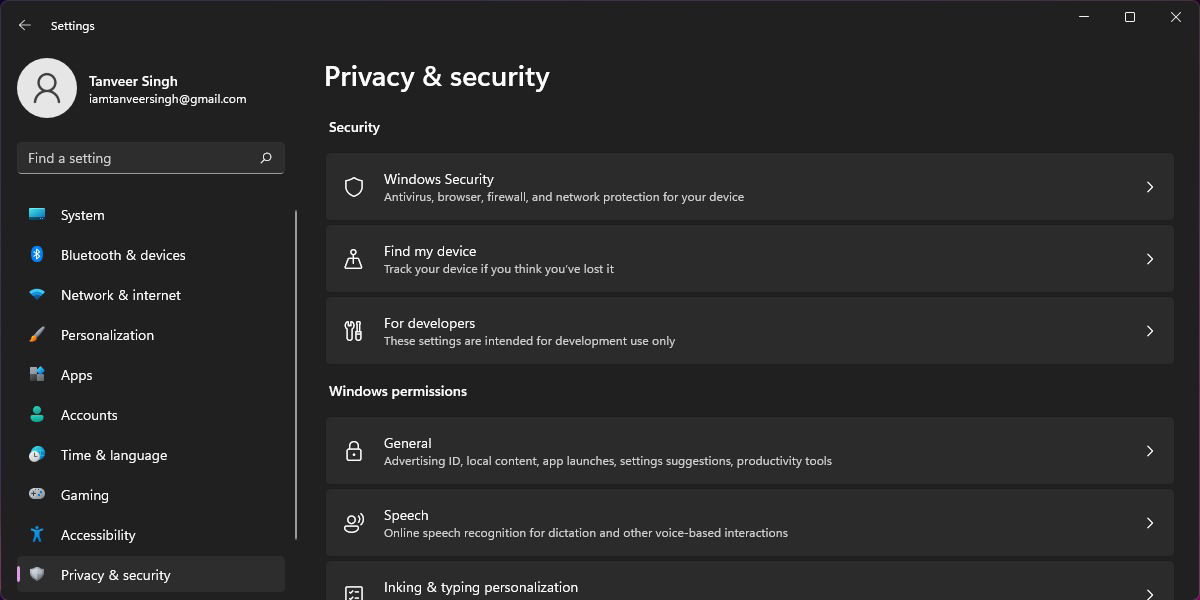Screen dimensions: 1200x600
Task: Click the Find a setting search box
Action: (x=151, y=158)
